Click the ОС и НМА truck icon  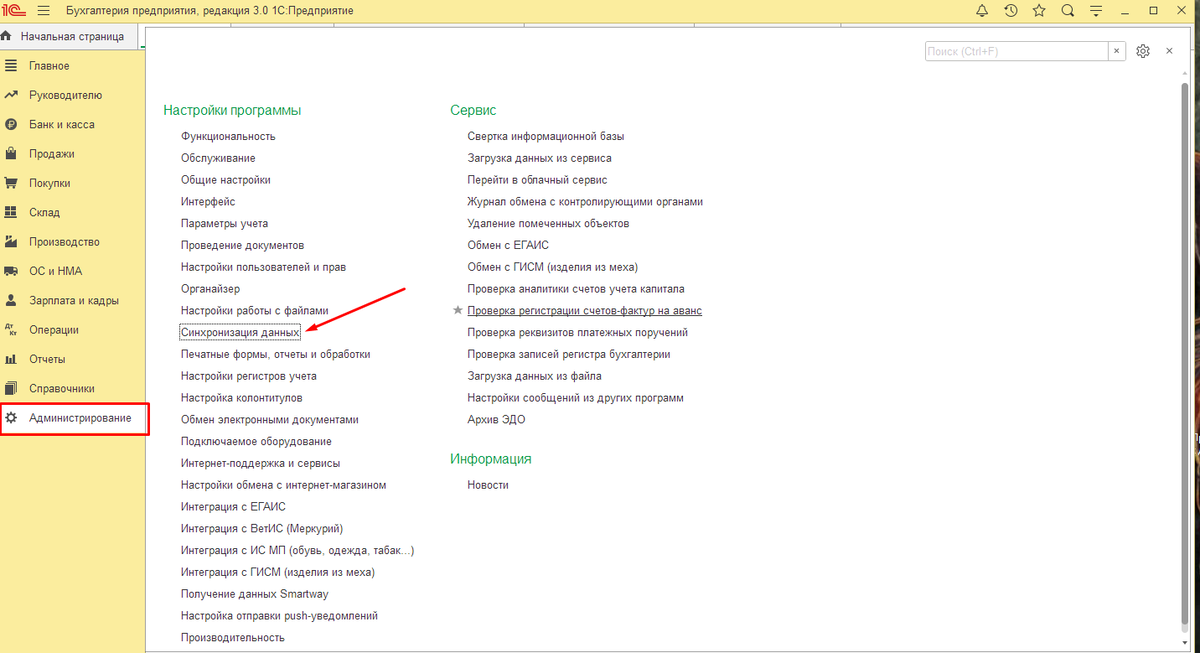(x=11, y=271)
